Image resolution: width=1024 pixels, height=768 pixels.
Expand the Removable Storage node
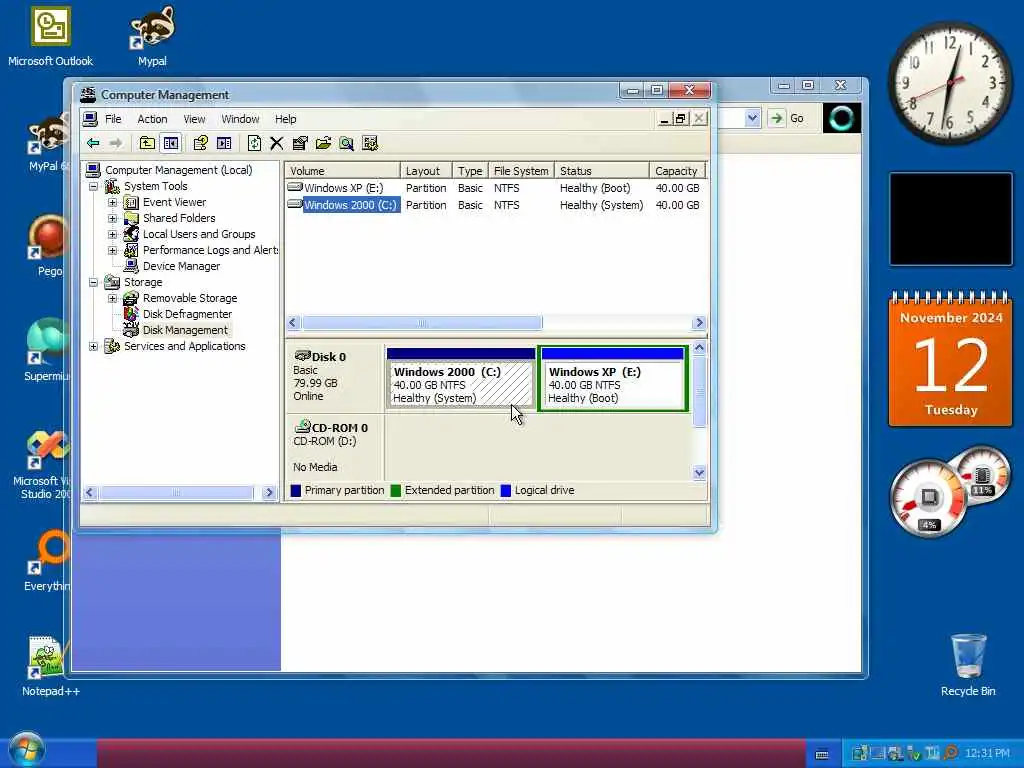[x=112, y=298]
